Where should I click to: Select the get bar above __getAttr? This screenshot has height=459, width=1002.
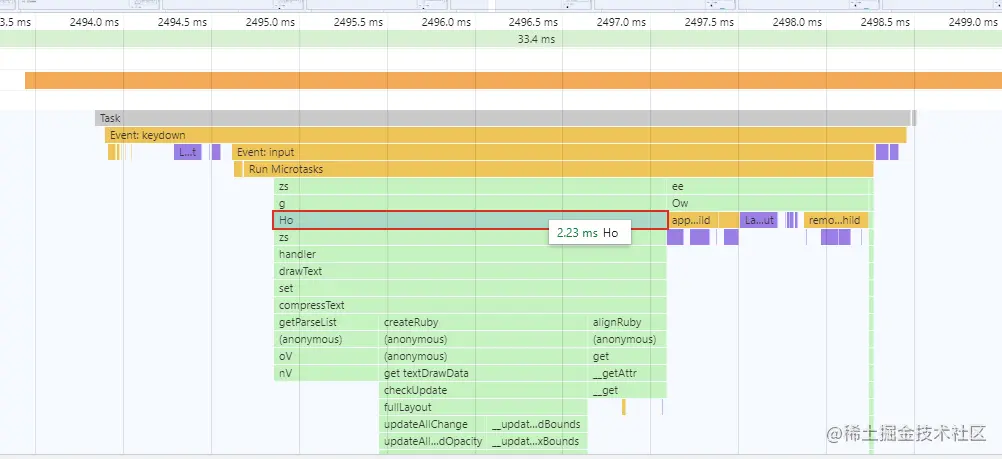click(628, 356)
